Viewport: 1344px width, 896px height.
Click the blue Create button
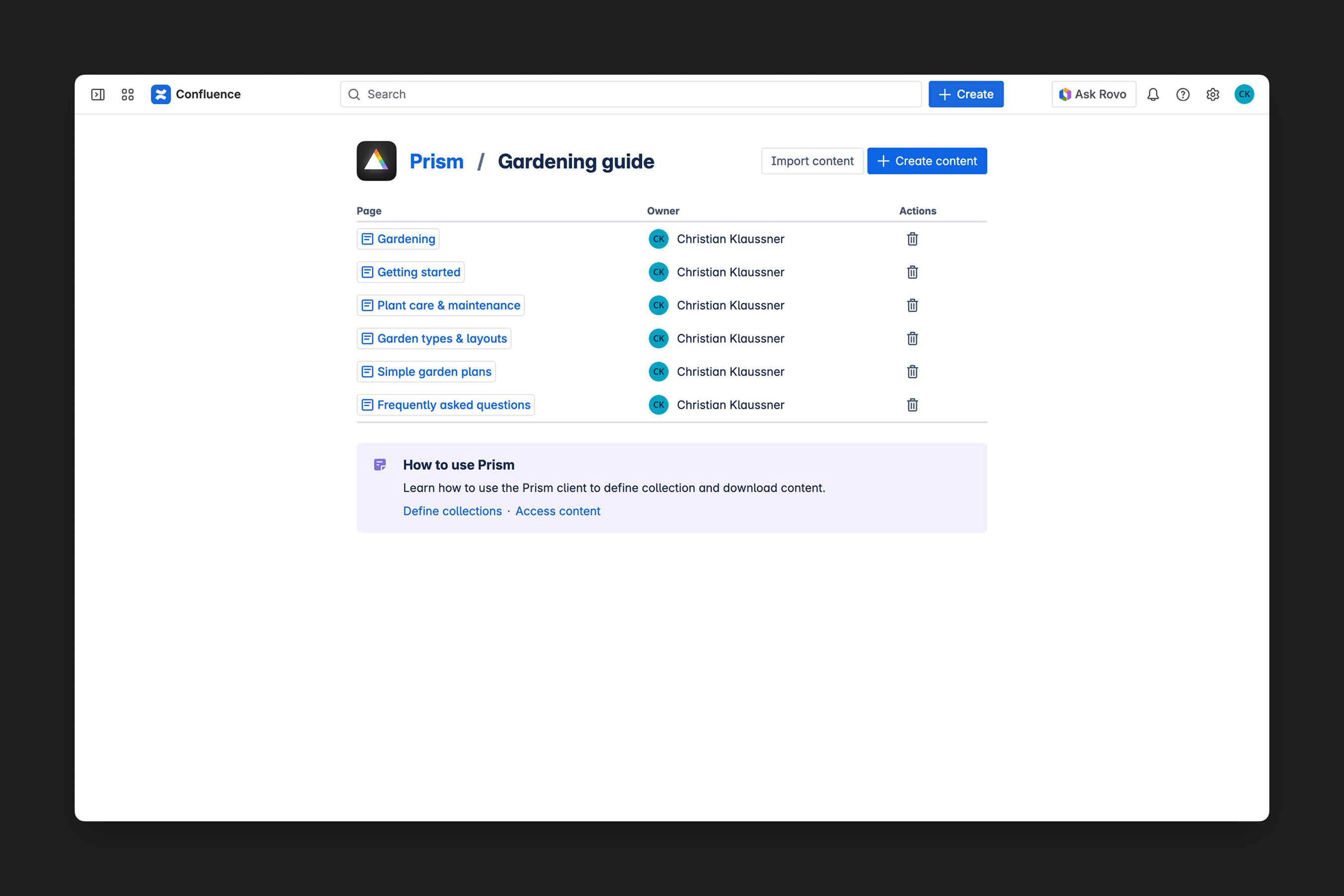[x=965, y=94]
